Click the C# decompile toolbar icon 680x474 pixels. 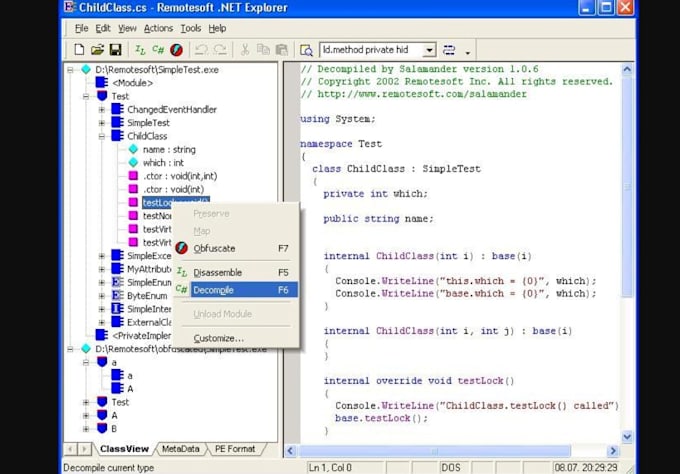158,50
